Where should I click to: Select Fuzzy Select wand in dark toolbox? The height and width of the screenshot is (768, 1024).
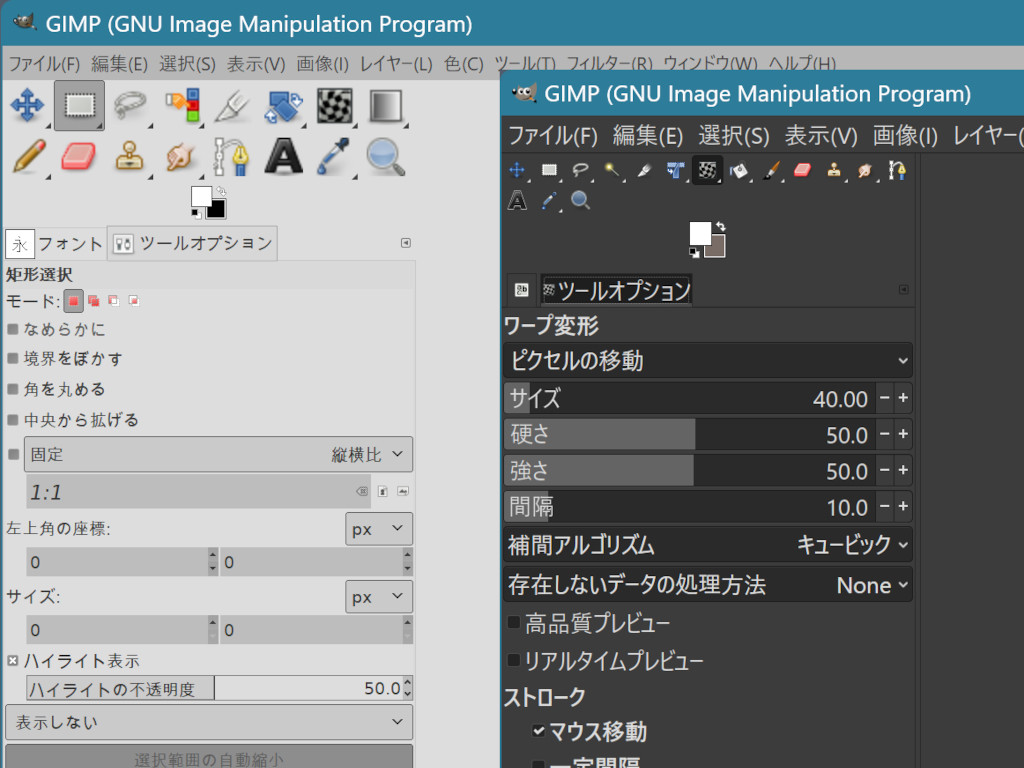(612, 170)
